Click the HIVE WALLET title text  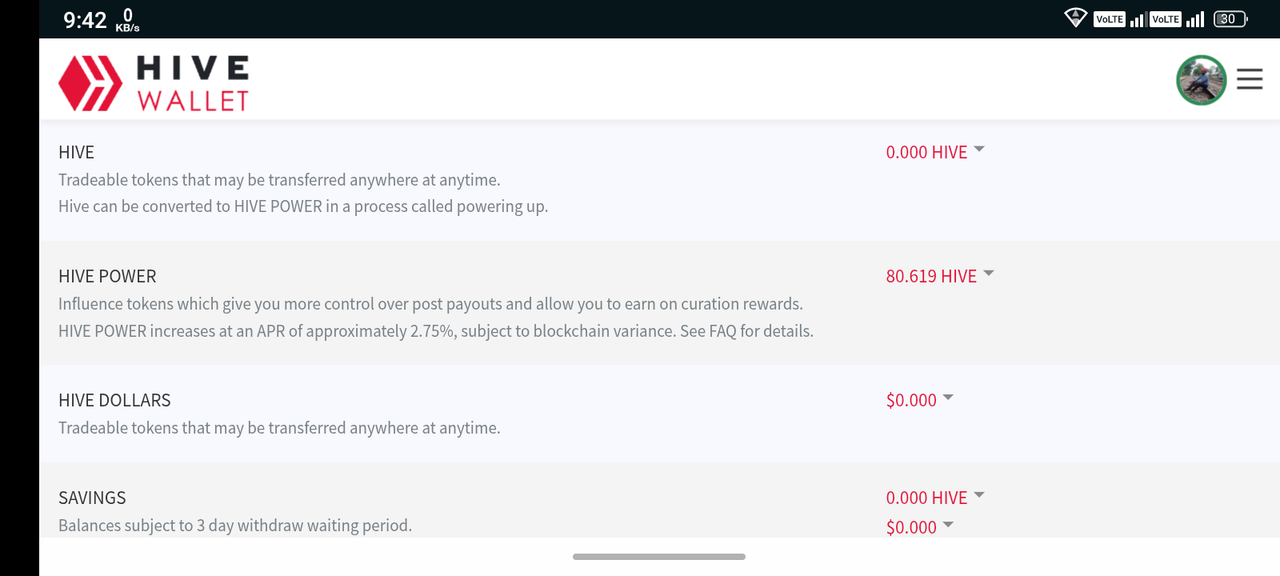[x=193, y=83]
